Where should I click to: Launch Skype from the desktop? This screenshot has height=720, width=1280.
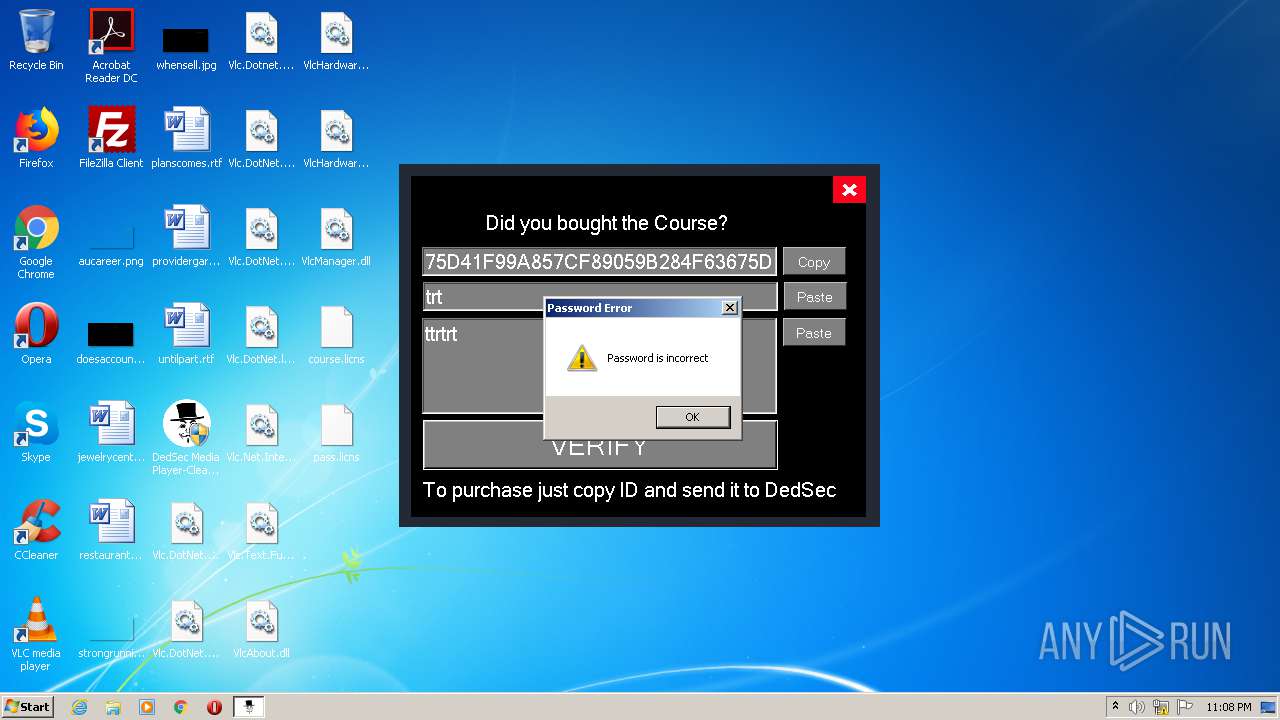pos(36,433)
